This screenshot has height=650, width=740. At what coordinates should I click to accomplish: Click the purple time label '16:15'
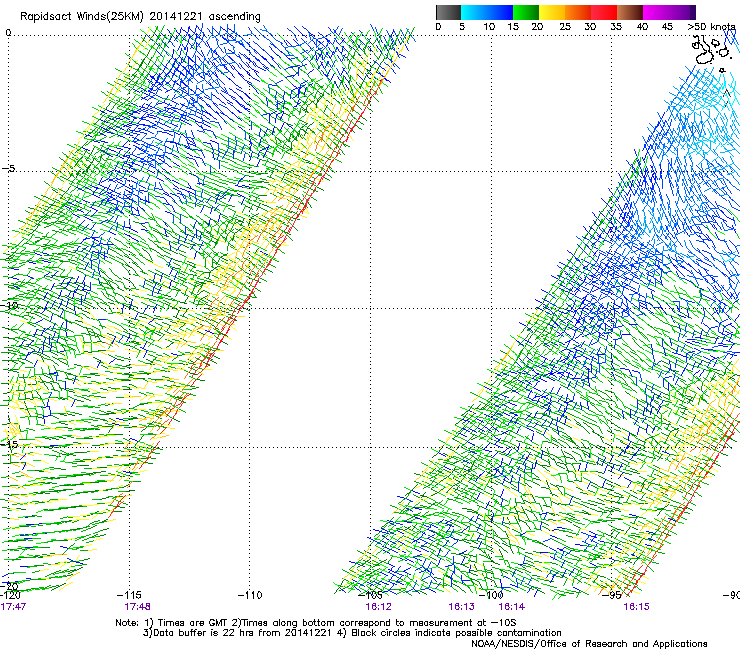[636, 606]
